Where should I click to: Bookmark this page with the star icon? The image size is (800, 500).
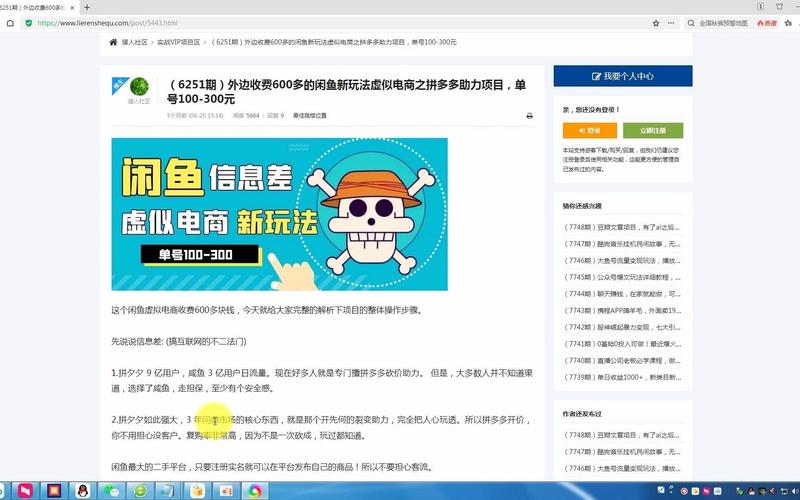[656, 23]
